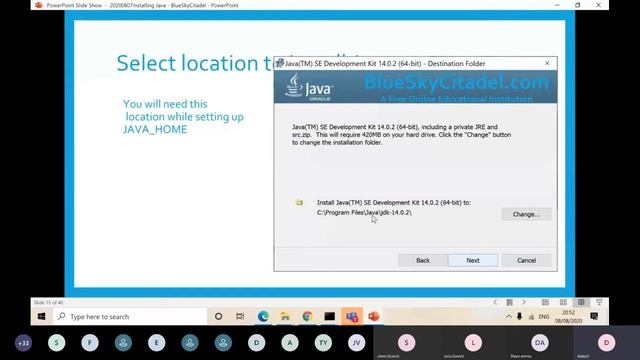Open See all slides icon in status bar
The width and height of the screenshot is (640, 360).
509,302
